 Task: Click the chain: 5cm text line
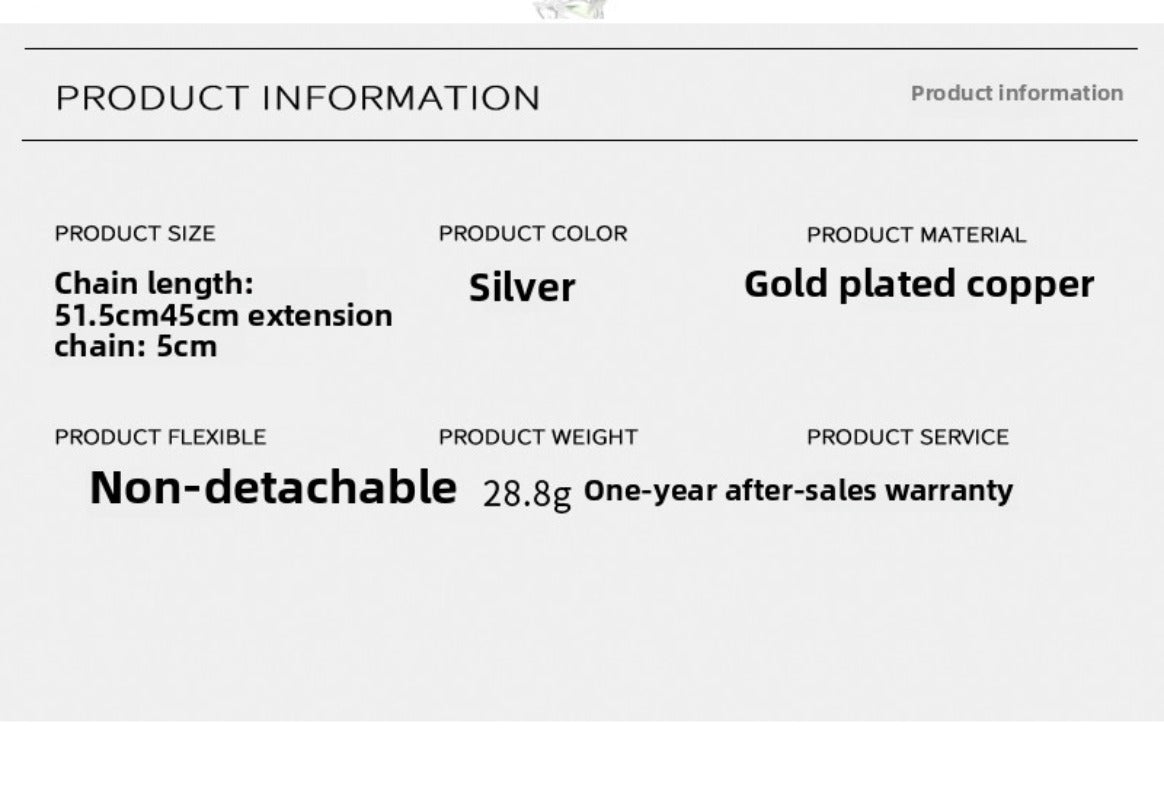click(x=135, y=347)
